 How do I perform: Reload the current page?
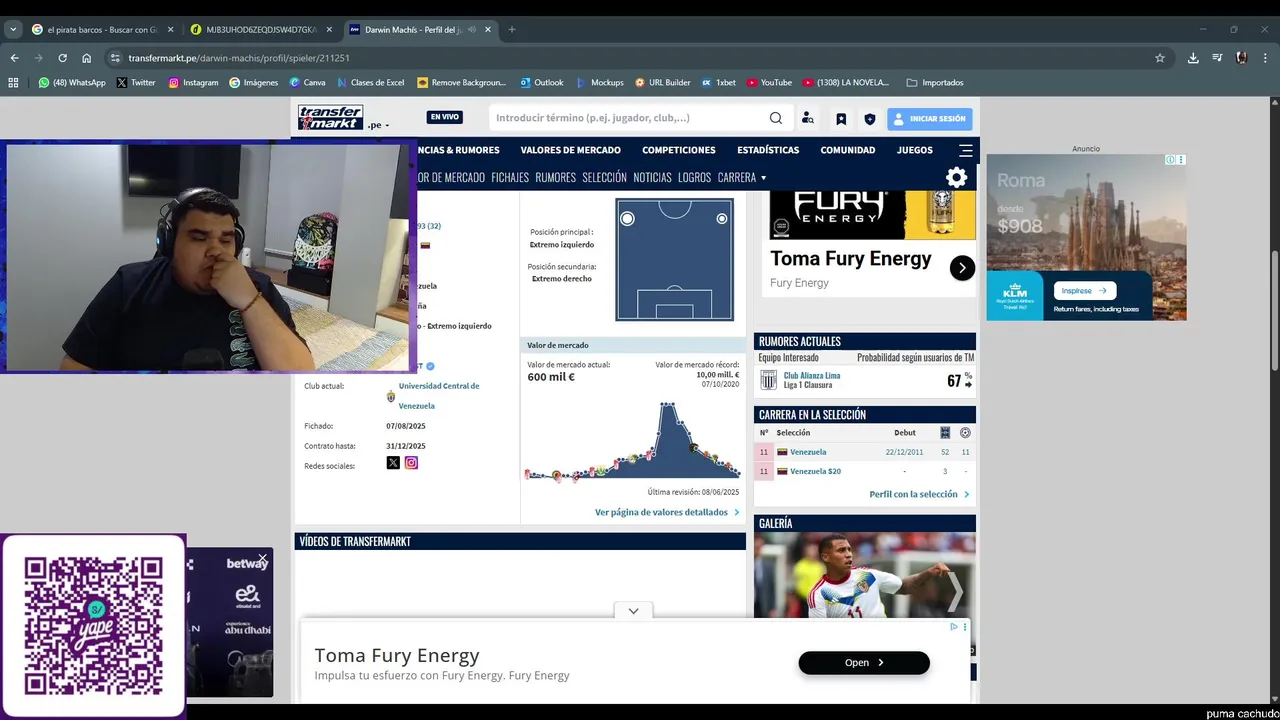point(63,58)
